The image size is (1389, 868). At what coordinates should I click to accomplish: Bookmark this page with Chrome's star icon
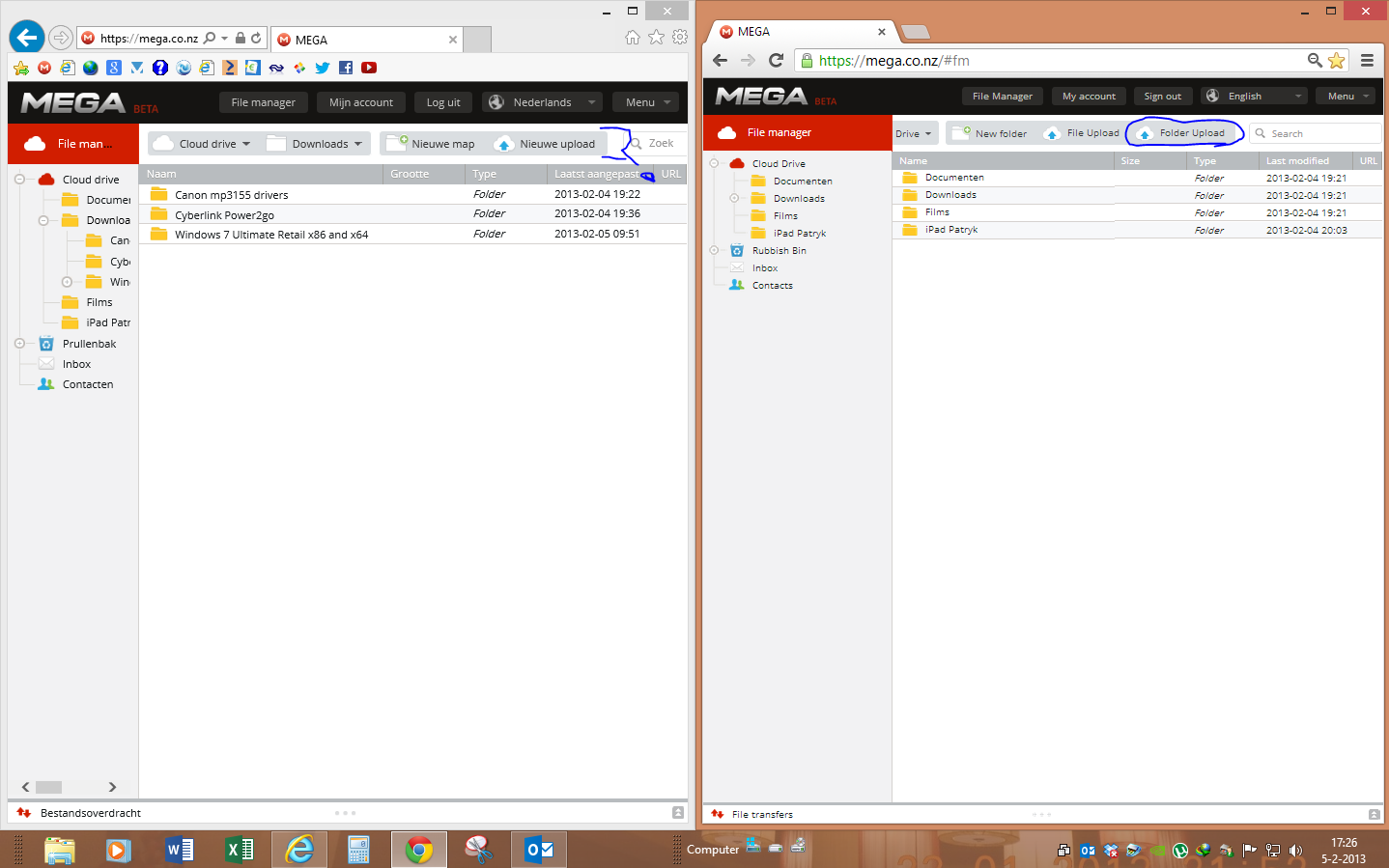click(x=1337, y=60)
